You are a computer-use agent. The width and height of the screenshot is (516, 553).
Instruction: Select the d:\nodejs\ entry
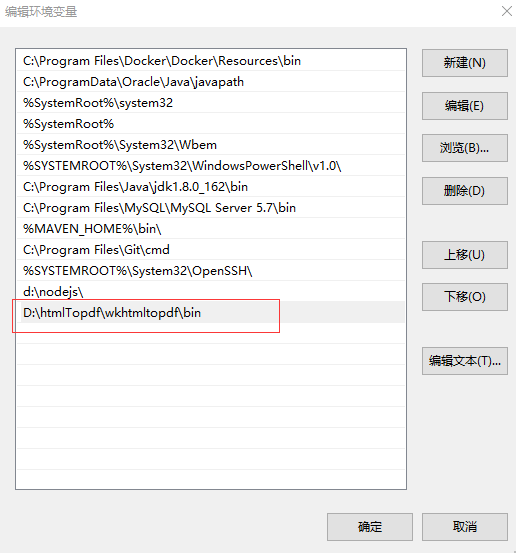pos(211,291)
